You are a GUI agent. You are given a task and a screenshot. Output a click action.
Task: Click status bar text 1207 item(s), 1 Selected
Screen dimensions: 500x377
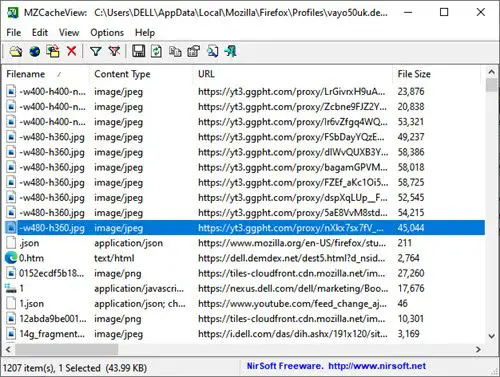[x=52, y=368]
